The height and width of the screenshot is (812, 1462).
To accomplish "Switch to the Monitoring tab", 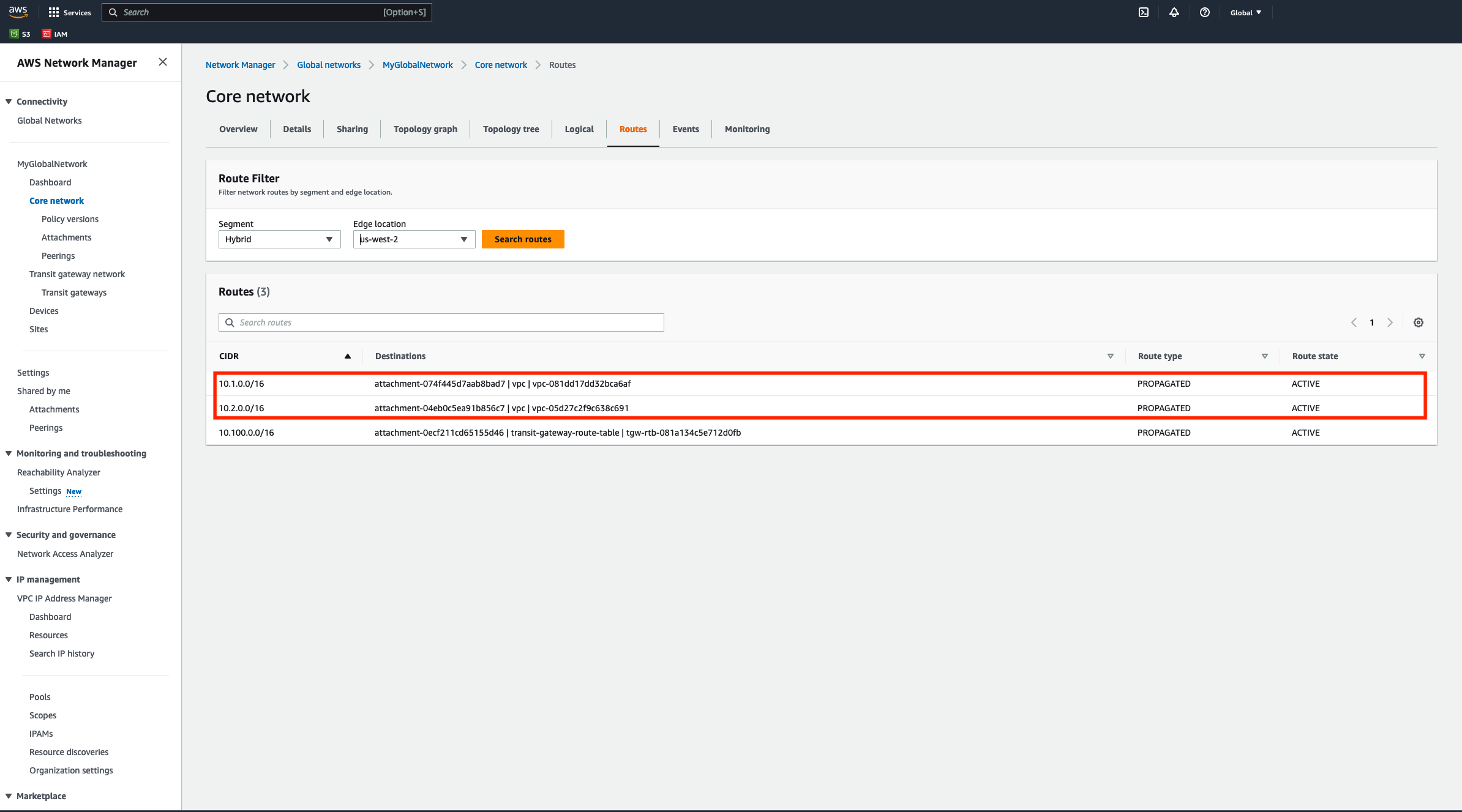I will pyautogui.click(x=747, y=129).
